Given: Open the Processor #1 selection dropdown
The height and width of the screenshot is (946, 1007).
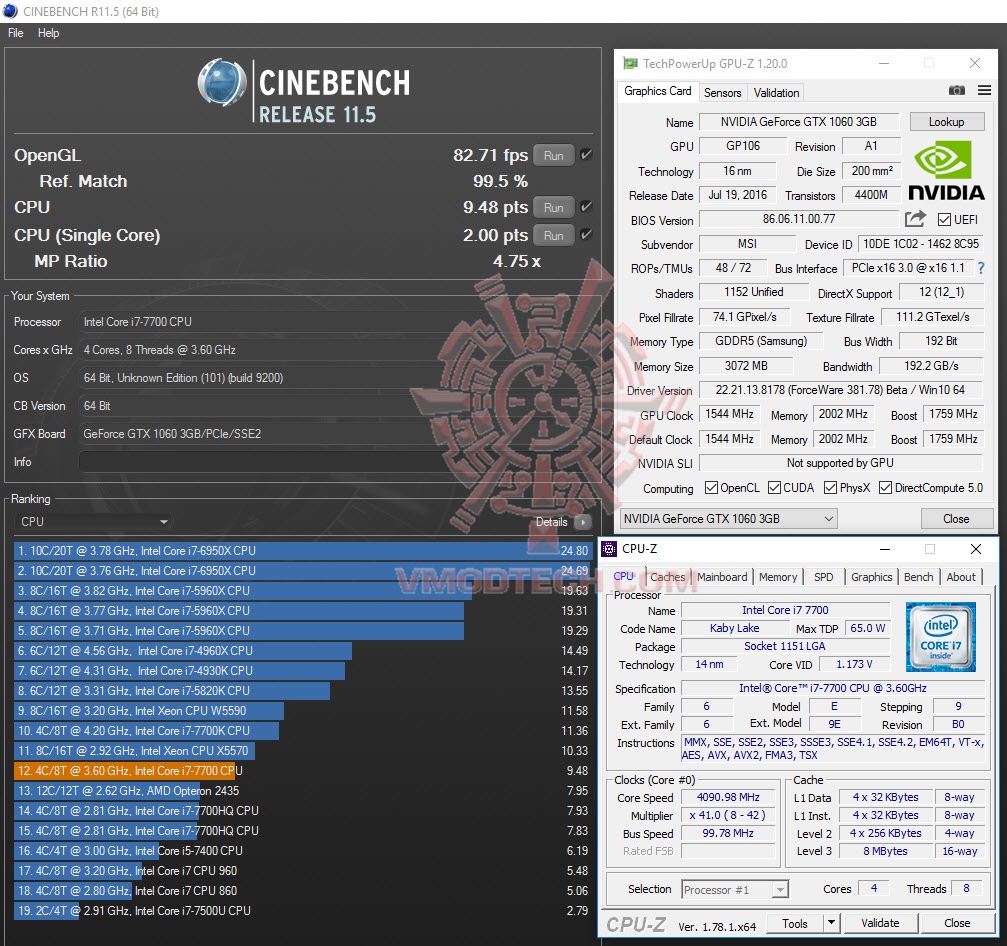Looking at the screenshot, I should coord(735,889).
